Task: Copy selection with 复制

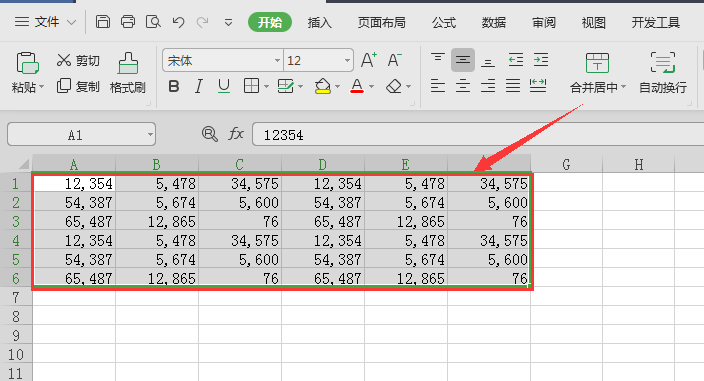Action: click(78, 86)
